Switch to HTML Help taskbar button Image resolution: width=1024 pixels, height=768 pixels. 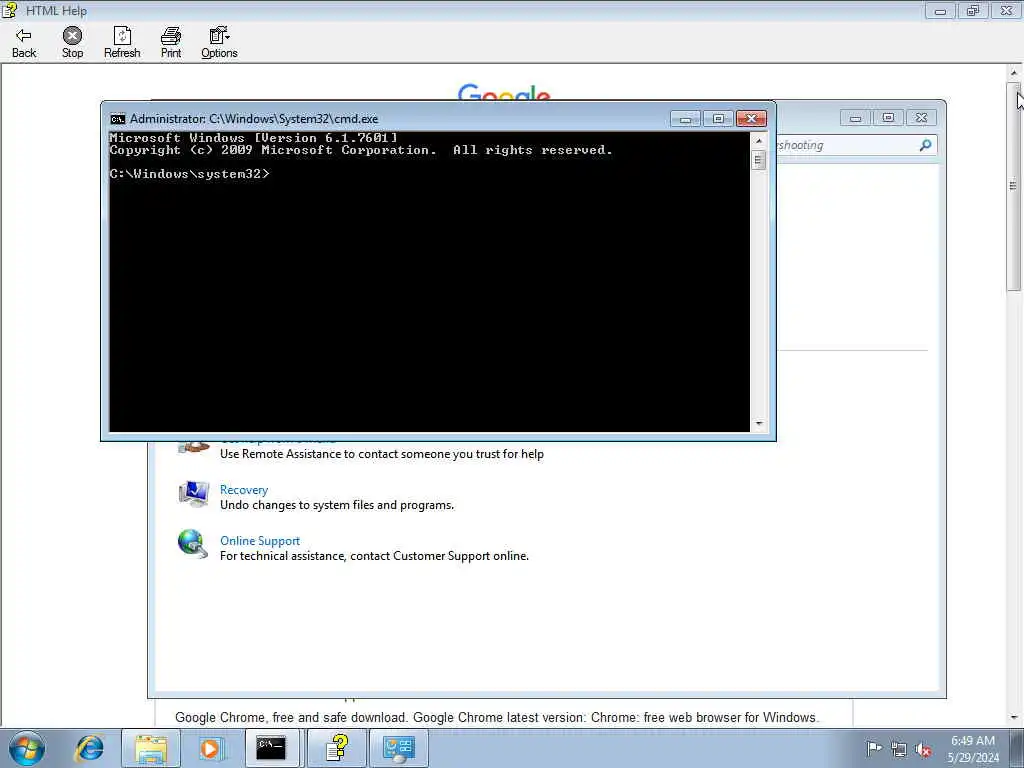[x=337, y=748]
